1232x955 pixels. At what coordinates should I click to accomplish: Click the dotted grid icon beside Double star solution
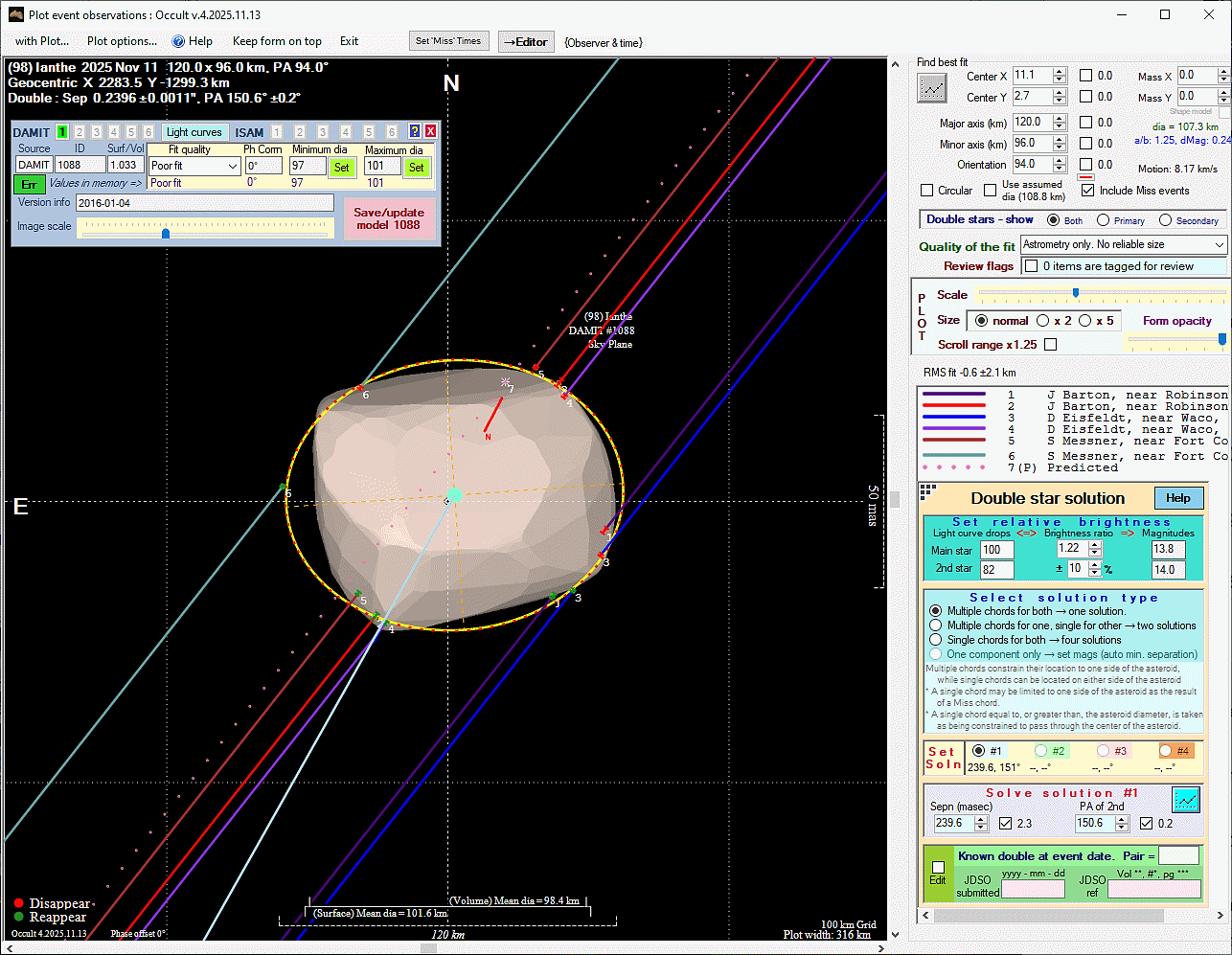(927, 492)
